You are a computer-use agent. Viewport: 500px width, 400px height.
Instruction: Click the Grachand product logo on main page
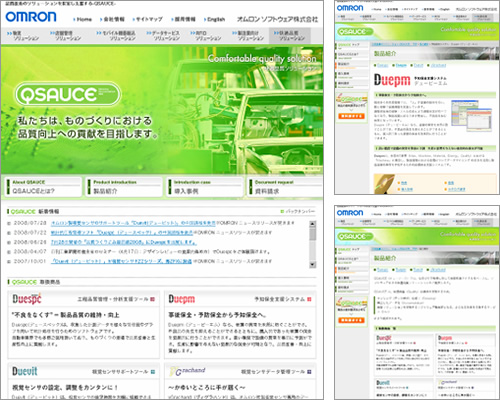click(187, 371)
